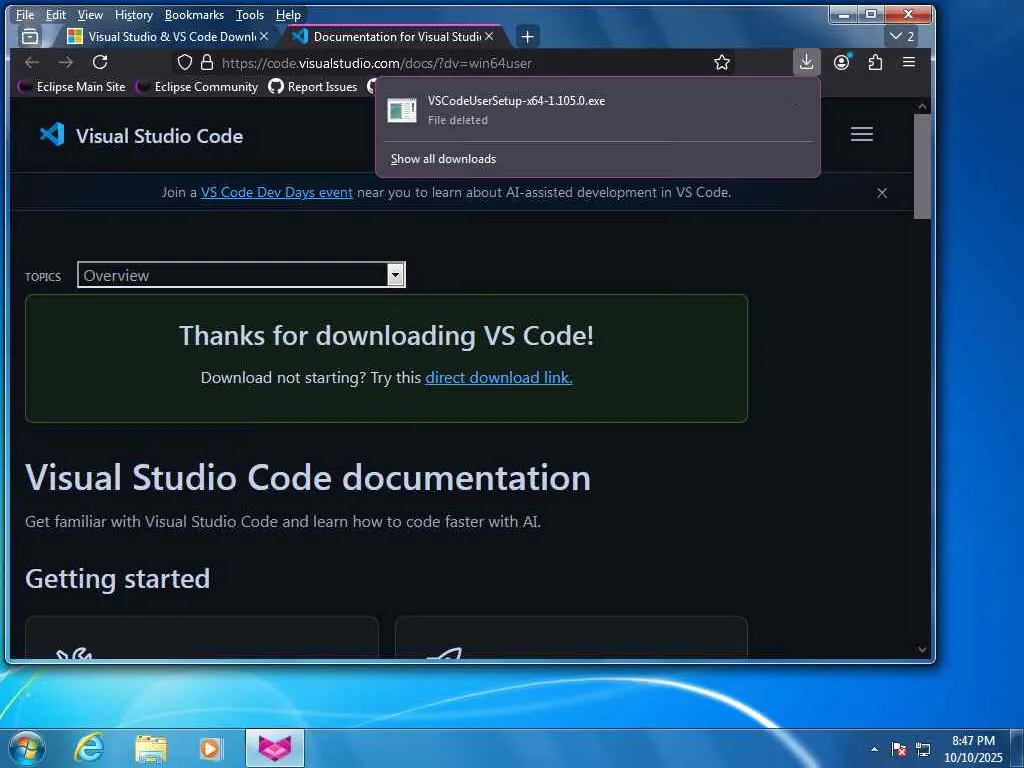
Task: Click the vertical scrollbar thumb
Action: pos(922,167)
